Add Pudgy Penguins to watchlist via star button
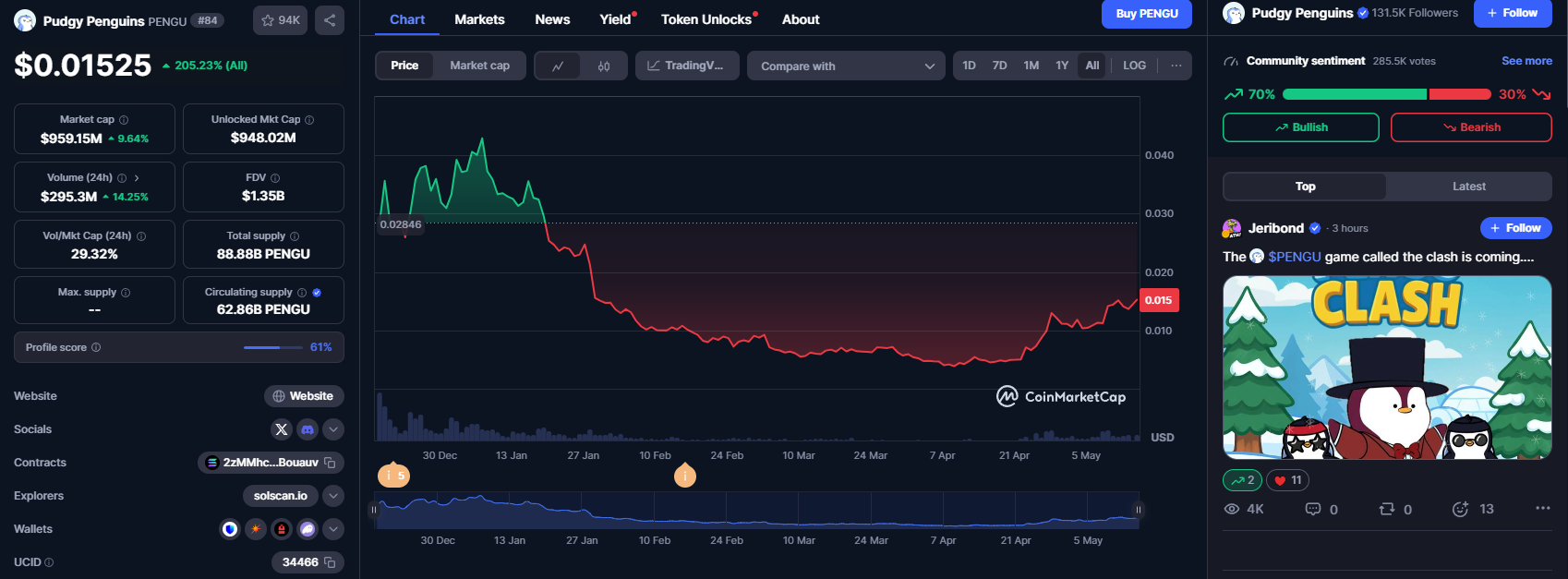This screenshot has width=1568, height=579. click(281, 20)
